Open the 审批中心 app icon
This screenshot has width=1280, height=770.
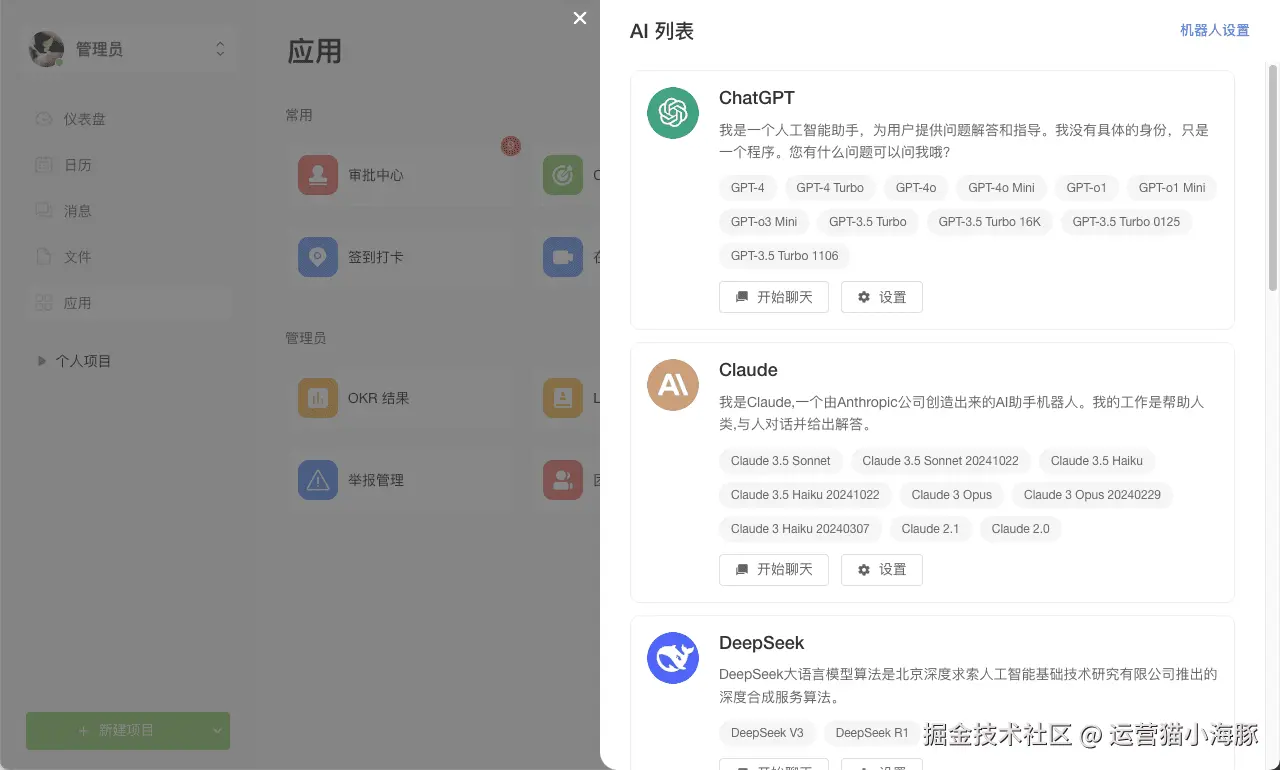click(318, 175)
